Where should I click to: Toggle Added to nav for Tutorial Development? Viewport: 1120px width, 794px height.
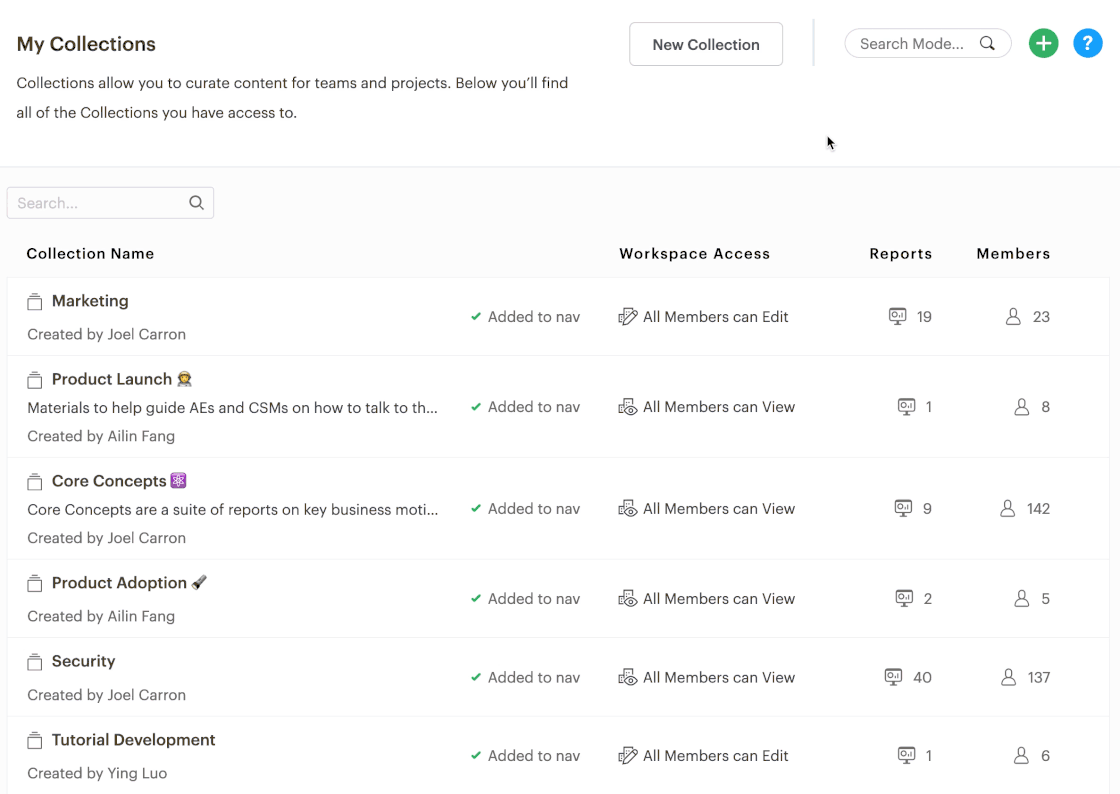[x=525, y=755]
